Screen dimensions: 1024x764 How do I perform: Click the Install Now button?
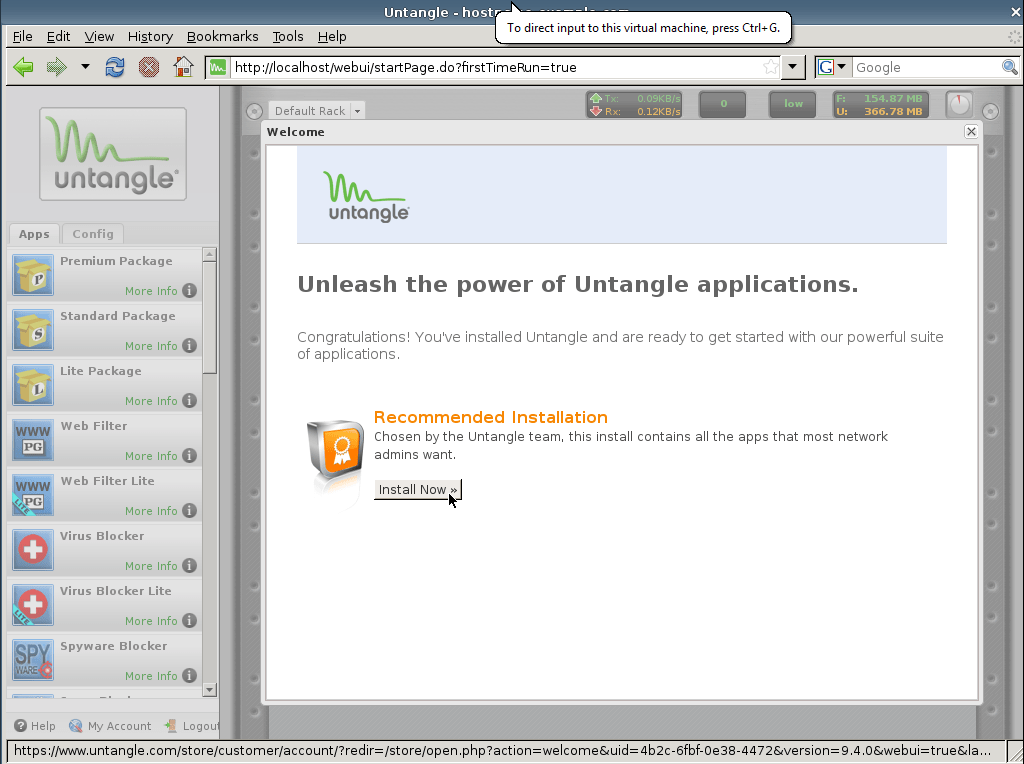[418, 490]
